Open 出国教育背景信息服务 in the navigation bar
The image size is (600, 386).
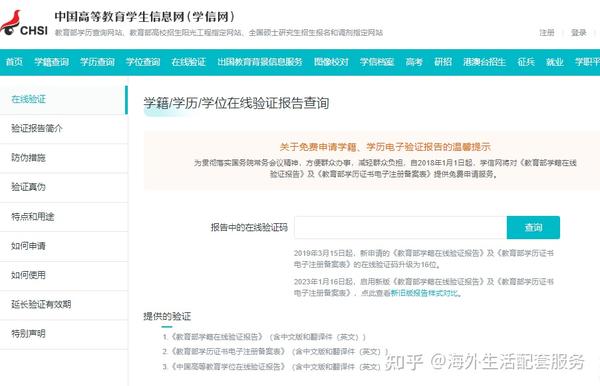coord(260,62)
